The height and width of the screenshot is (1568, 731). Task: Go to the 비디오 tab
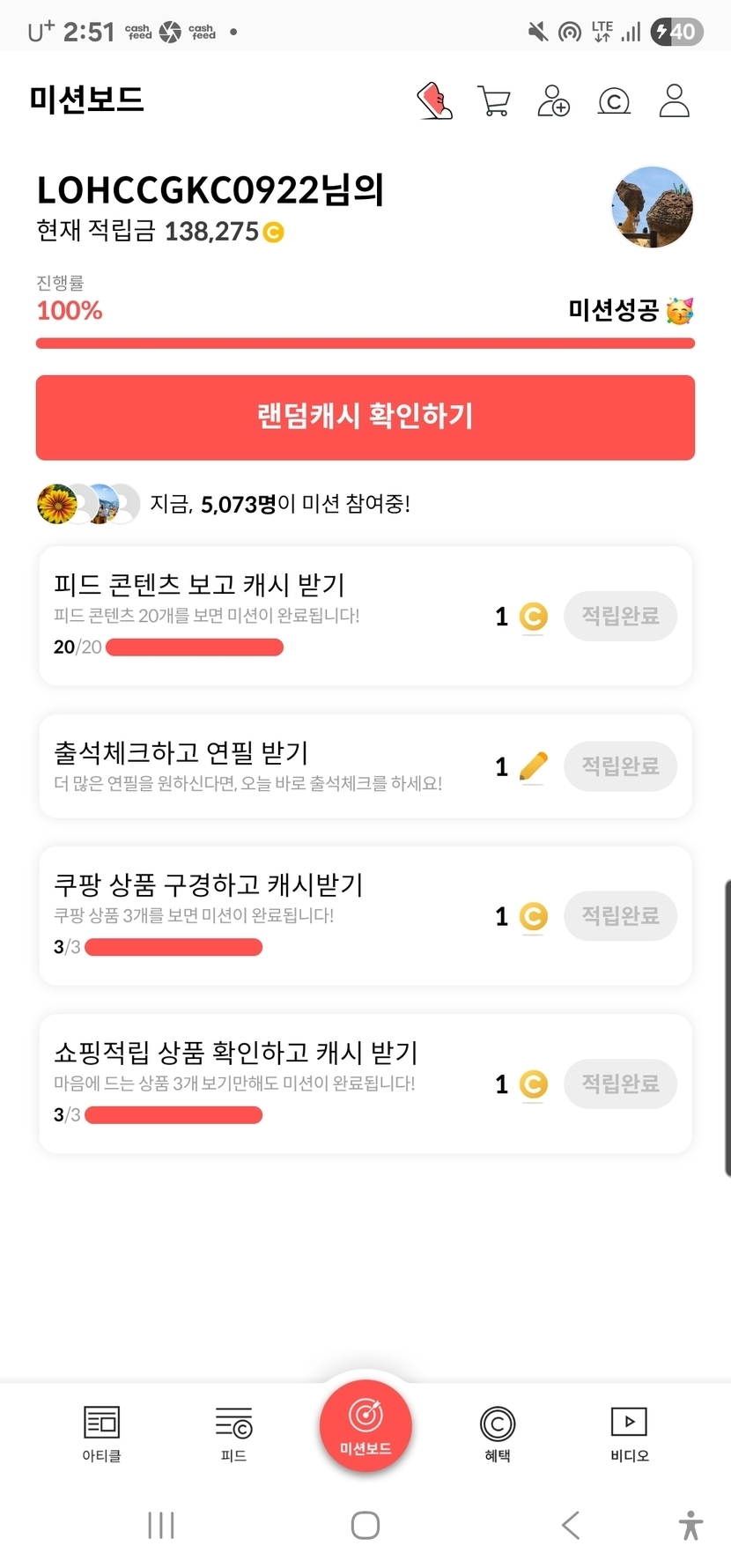(629, 1433)
